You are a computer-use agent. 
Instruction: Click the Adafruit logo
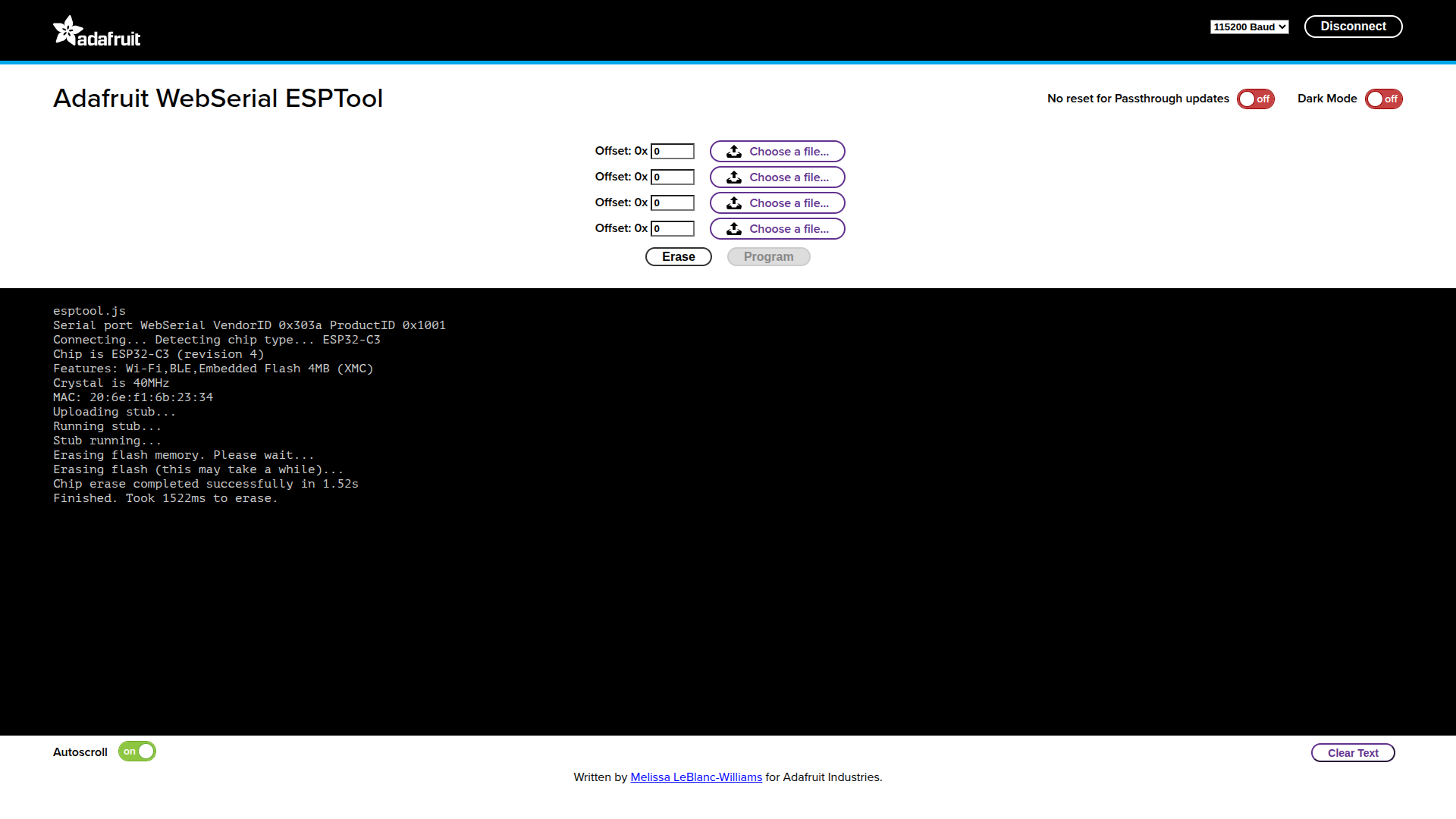[x=97, y=31]
